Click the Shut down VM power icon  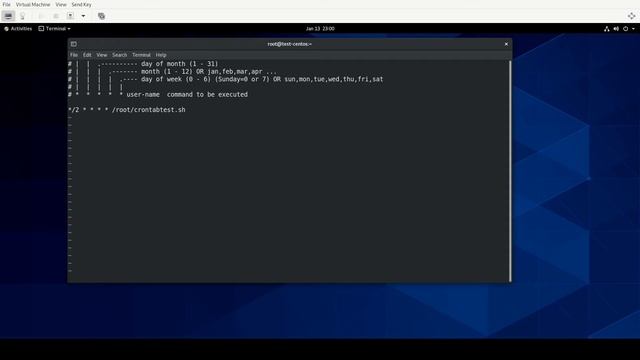(x=70, y=16)
